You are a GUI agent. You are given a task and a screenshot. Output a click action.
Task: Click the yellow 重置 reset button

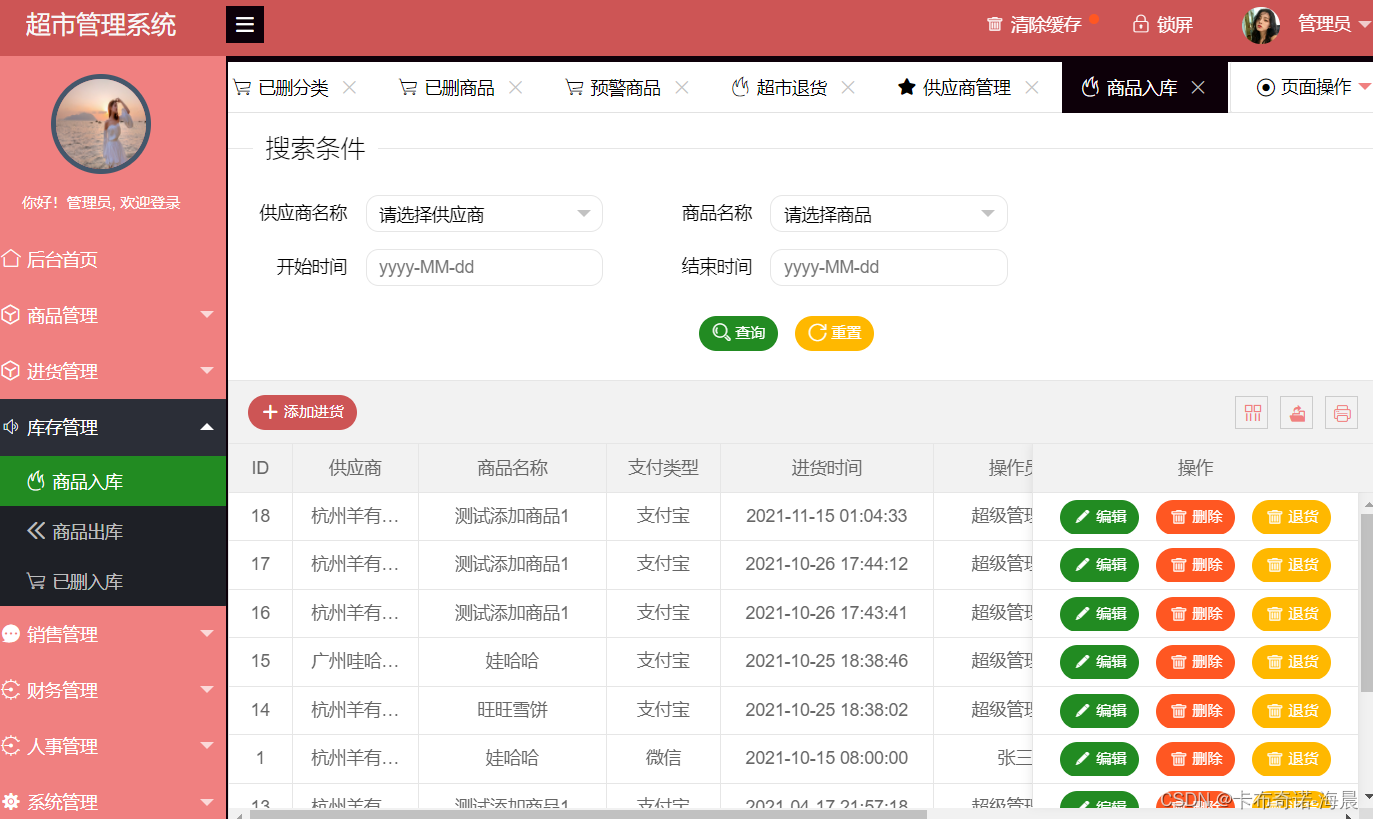pyautogui.click(x=834, y=333)
